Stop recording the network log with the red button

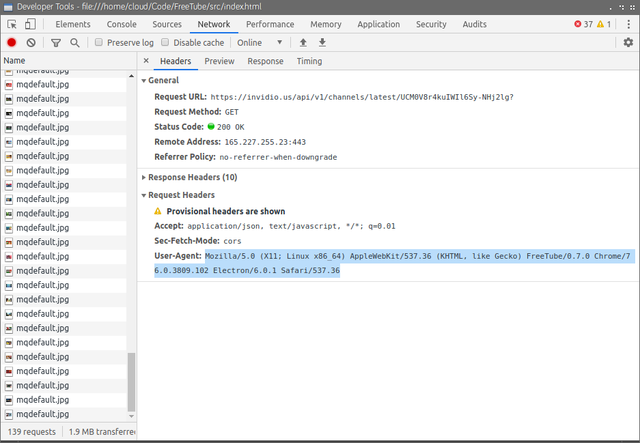click(x=11, y=42)
